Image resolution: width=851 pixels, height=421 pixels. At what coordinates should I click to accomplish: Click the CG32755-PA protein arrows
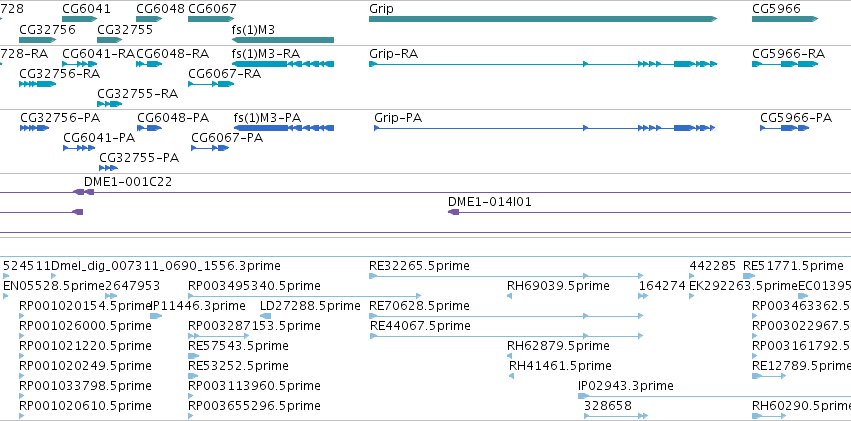point(109,168)
